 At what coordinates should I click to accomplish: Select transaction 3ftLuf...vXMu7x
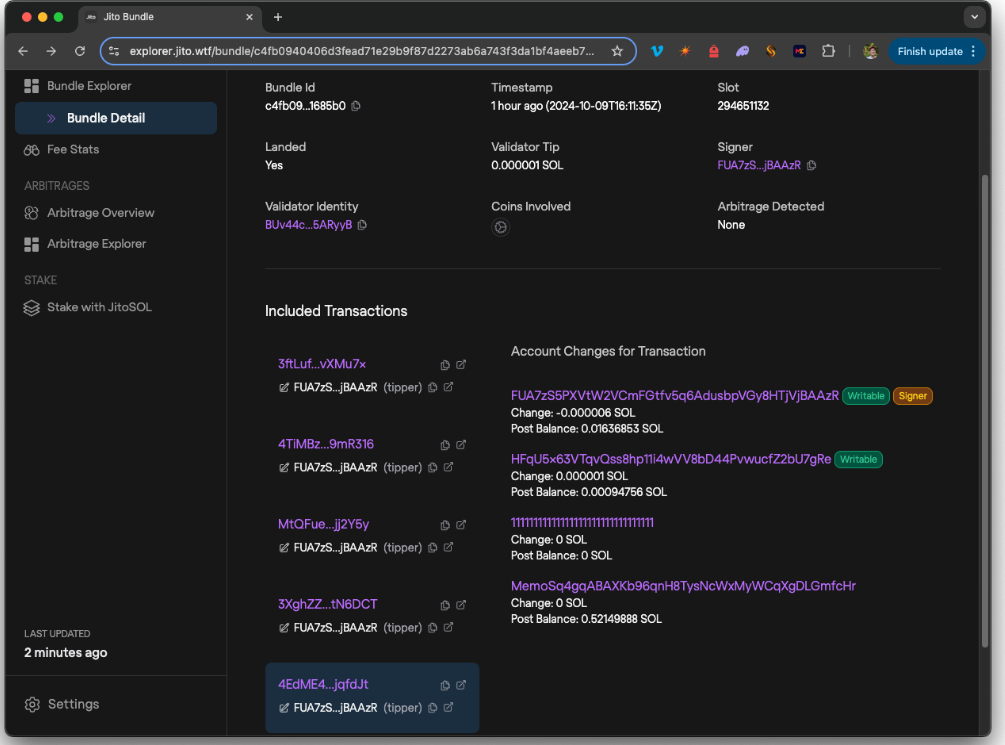click(x=322, y=364)
